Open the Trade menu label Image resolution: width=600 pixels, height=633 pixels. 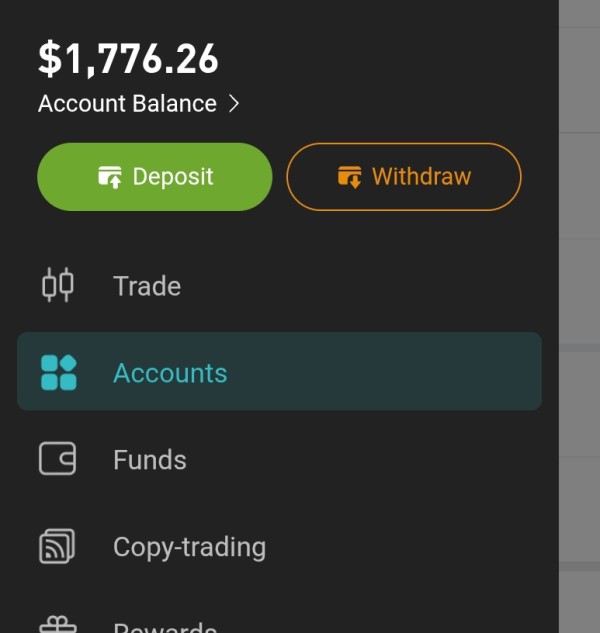click(147, 286)
